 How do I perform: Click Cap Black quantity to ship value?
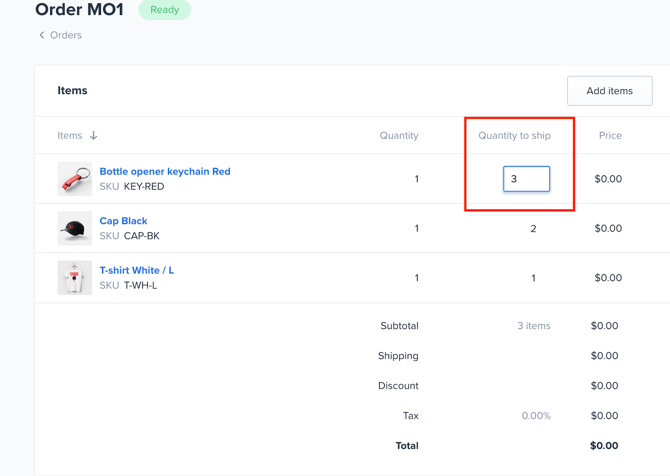pos(533,229)
